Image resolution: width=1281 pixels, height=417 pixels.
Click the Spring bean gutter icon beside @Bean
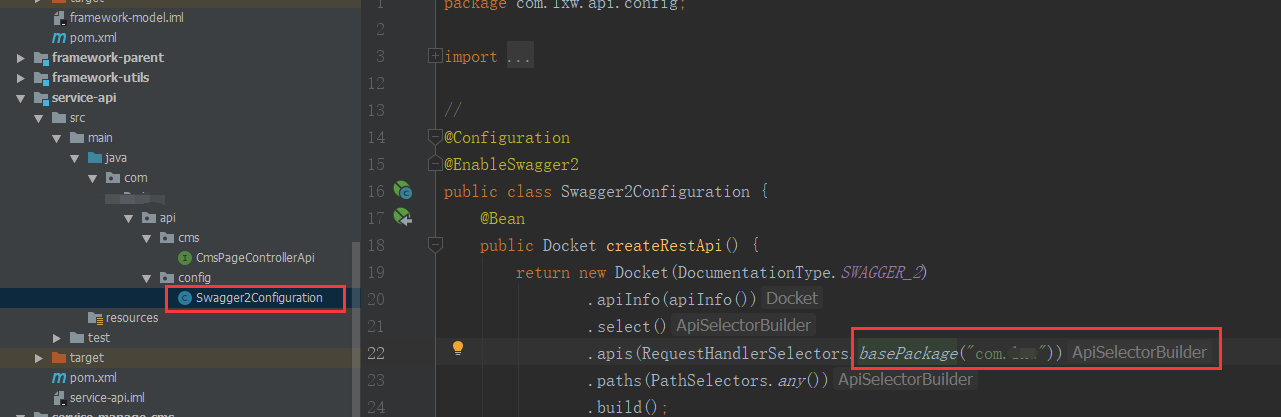tap(403, 216)
